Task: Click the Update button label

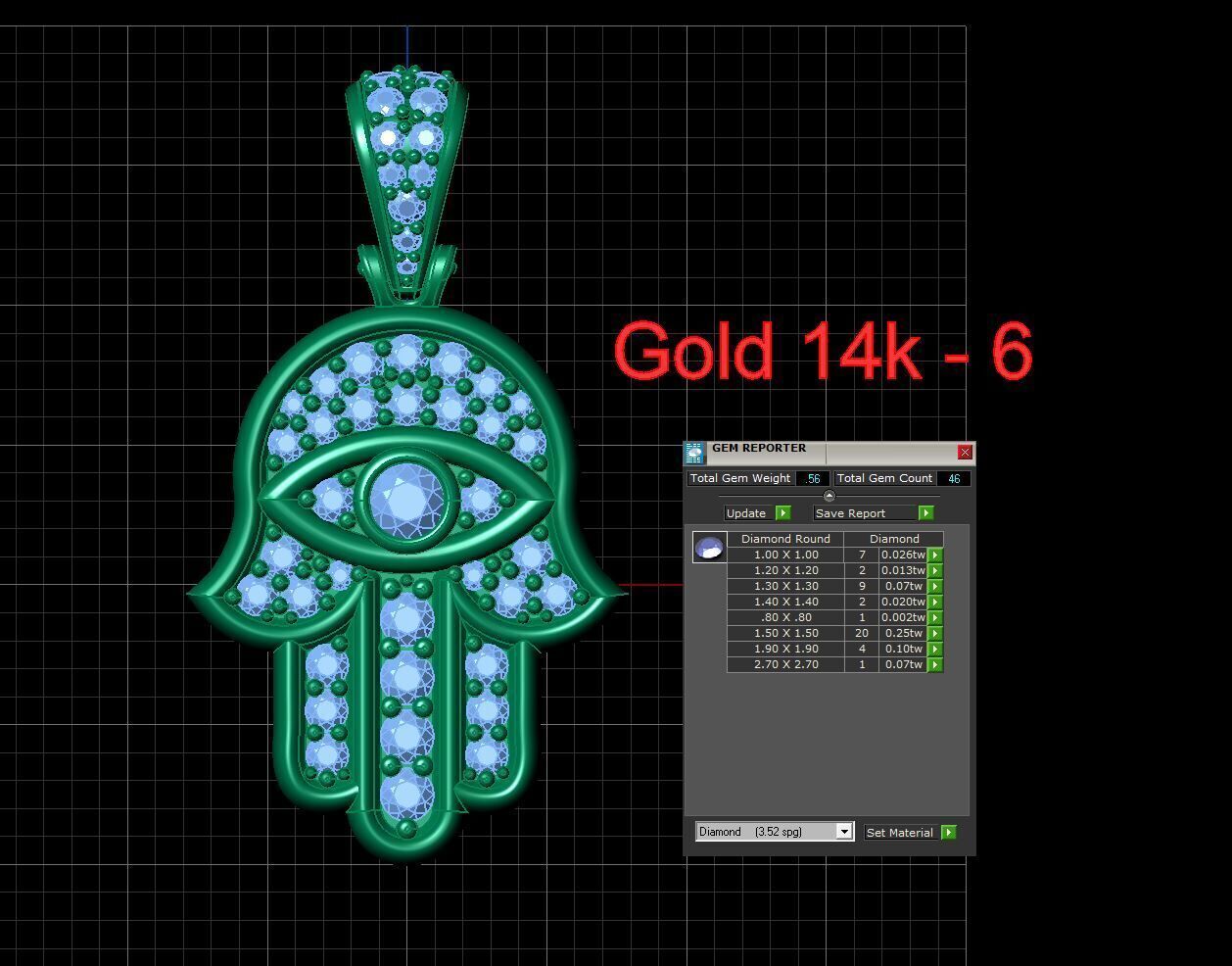Action: [x=746, y=513]
